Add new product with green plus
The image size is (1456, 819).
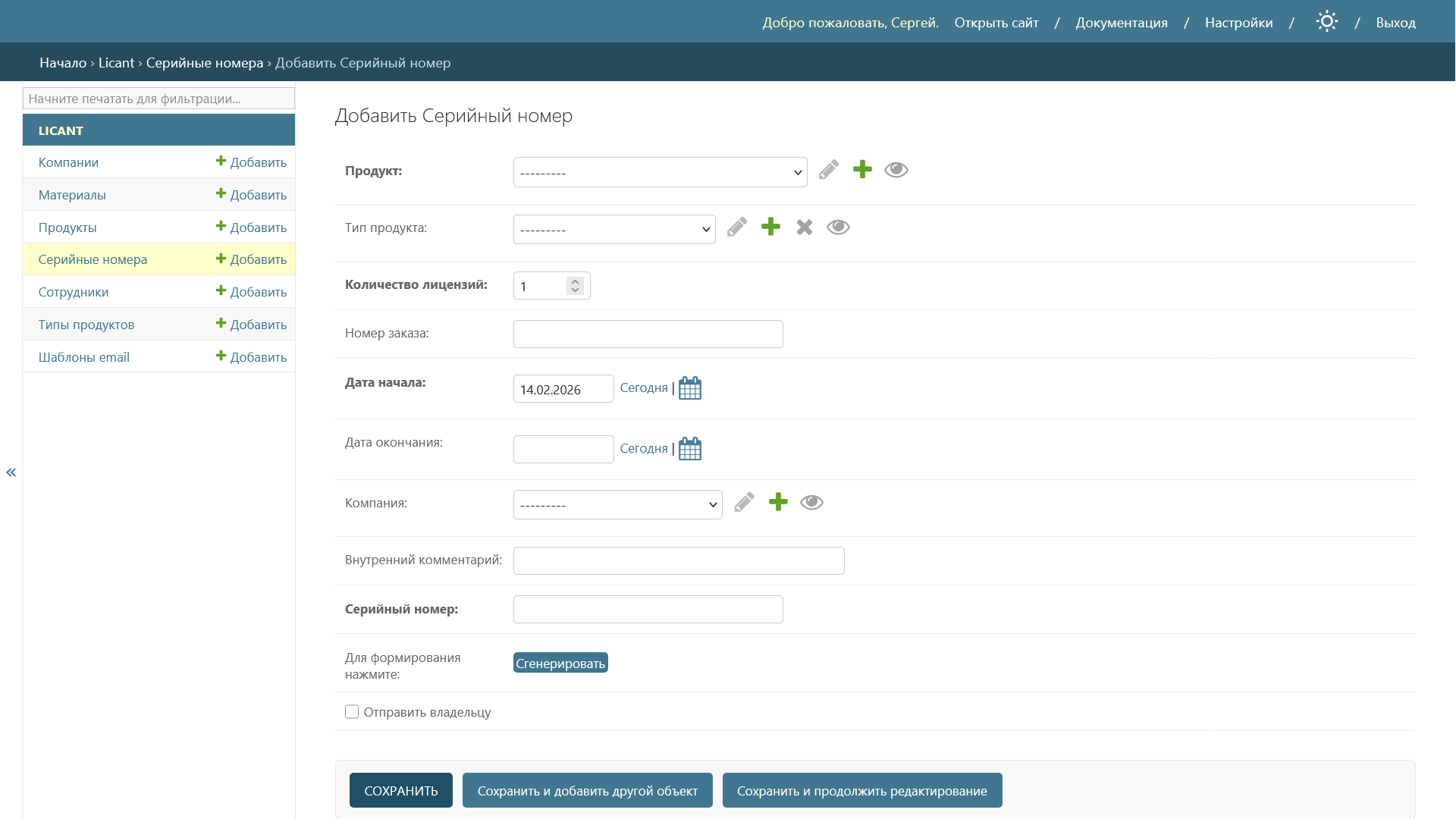coord(862,170)
